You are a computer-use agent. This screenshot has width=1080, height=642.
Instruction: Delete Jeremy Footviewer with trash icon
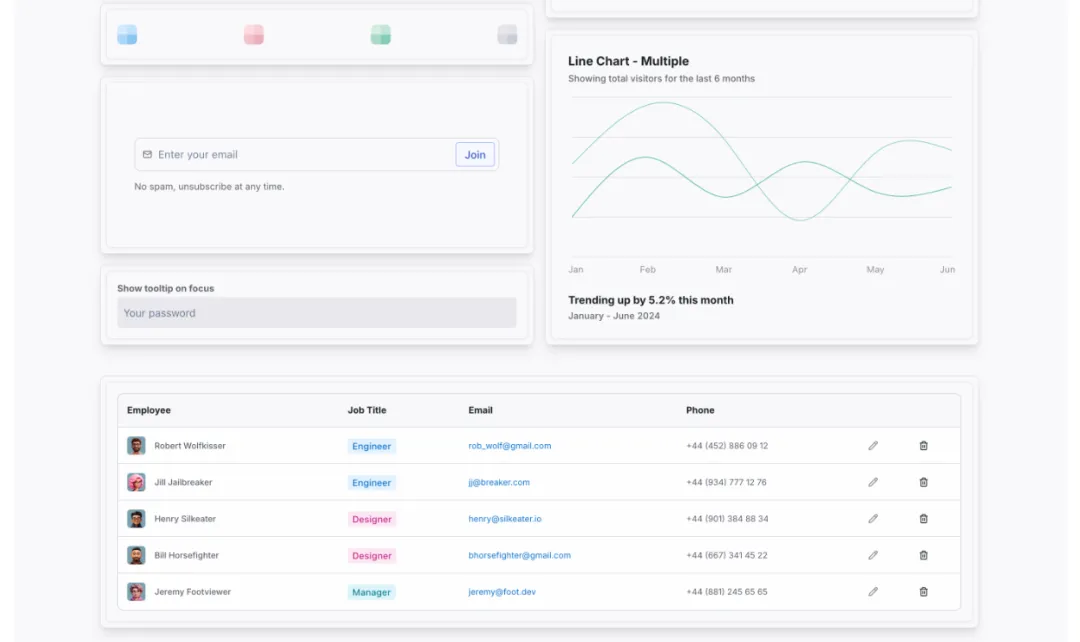pyautogui.click(x=924, y=592)
